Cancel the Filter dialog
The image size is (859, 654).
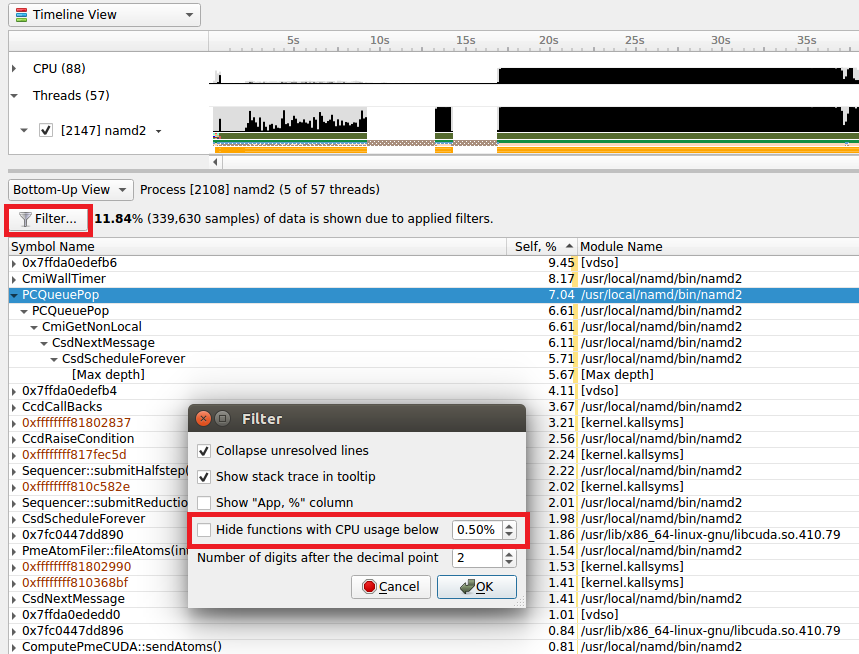(x=390, y=587)
